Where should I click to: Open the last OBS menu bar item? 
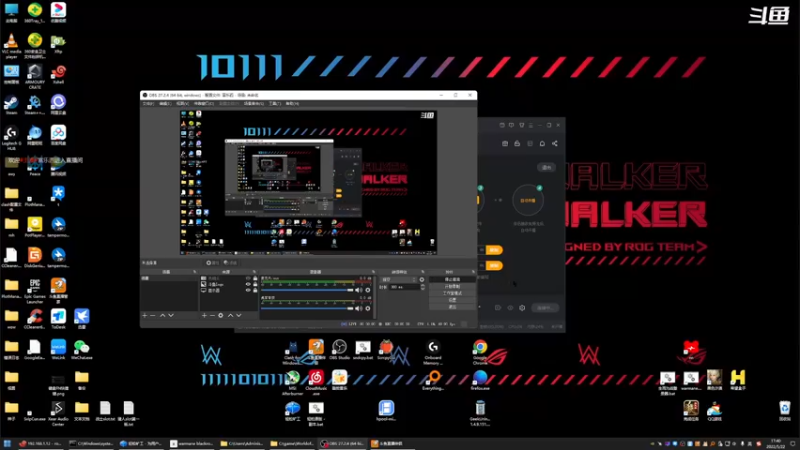click(x=292, y=104)
